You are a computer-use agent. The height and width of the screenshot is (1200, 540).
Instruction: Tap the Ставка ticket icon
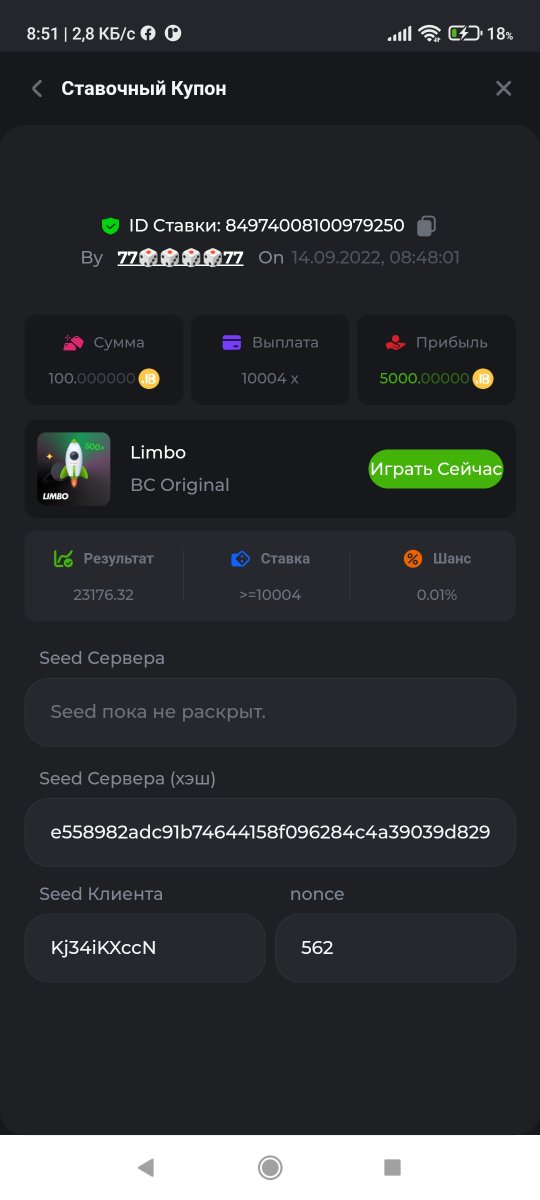(240, 559)
